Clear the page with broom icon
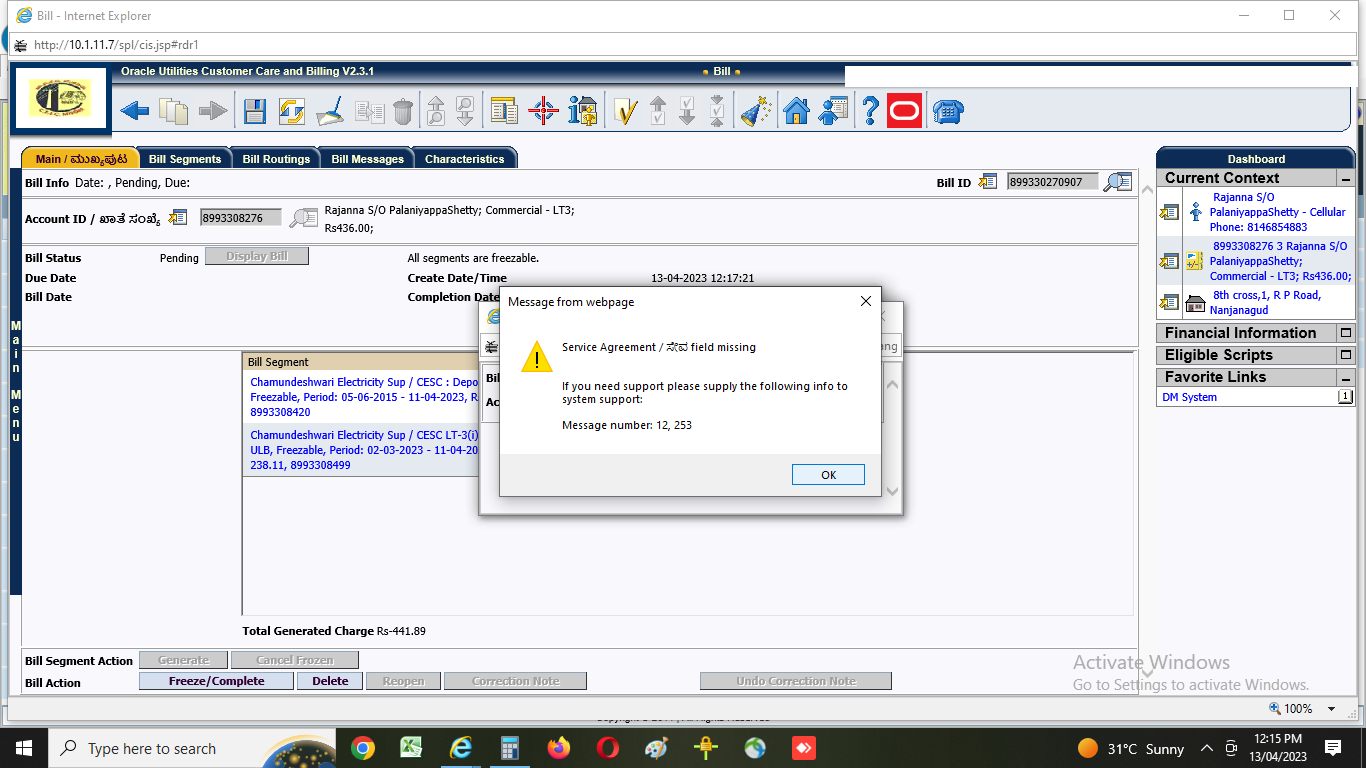1366x768 pixels. pos(330,110)
